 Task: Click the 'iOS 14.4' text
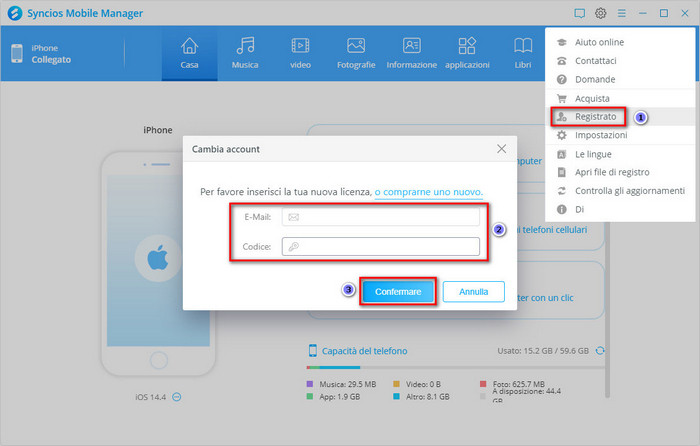pyautogui.click(x=150, y=397)
